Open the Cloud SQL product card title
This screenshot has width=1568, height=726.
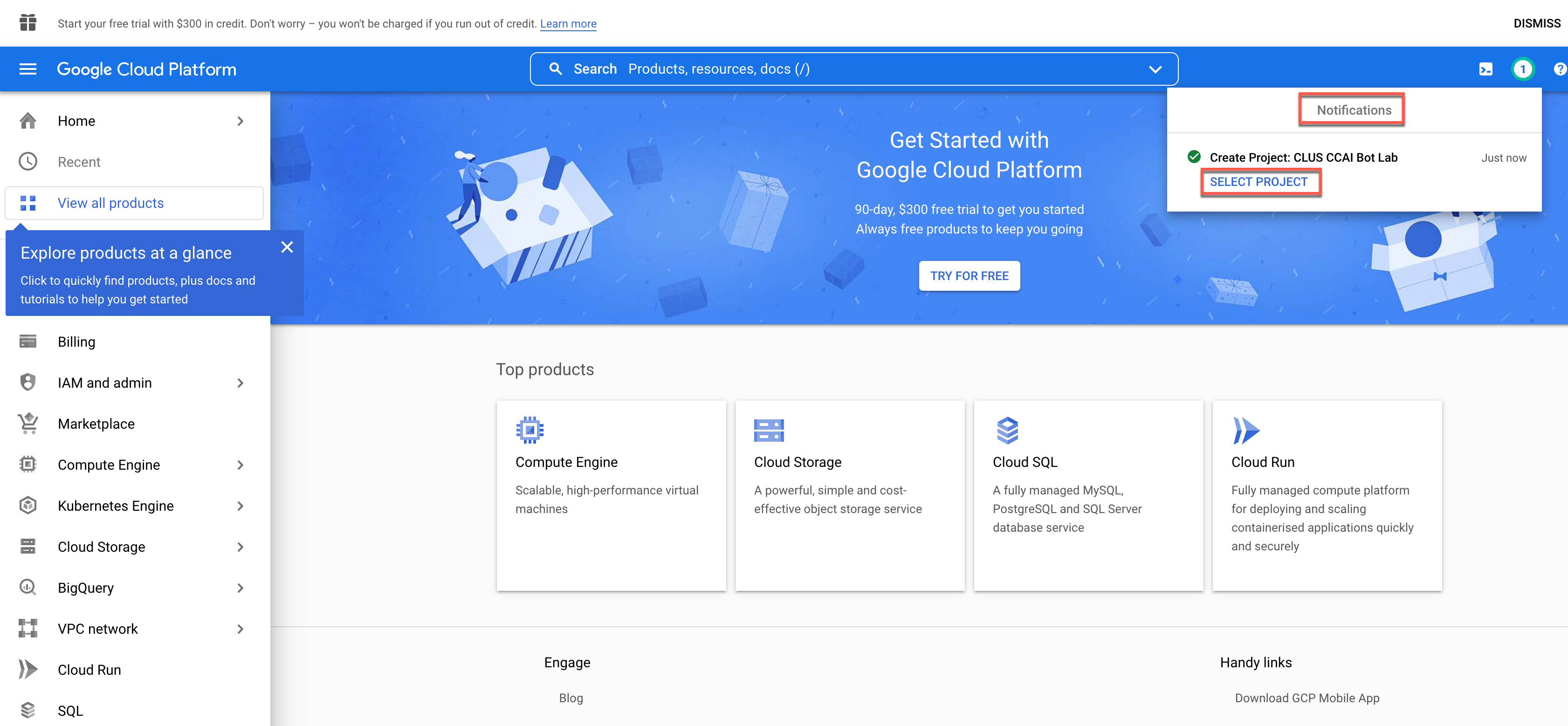click(x=1025, y=462)
